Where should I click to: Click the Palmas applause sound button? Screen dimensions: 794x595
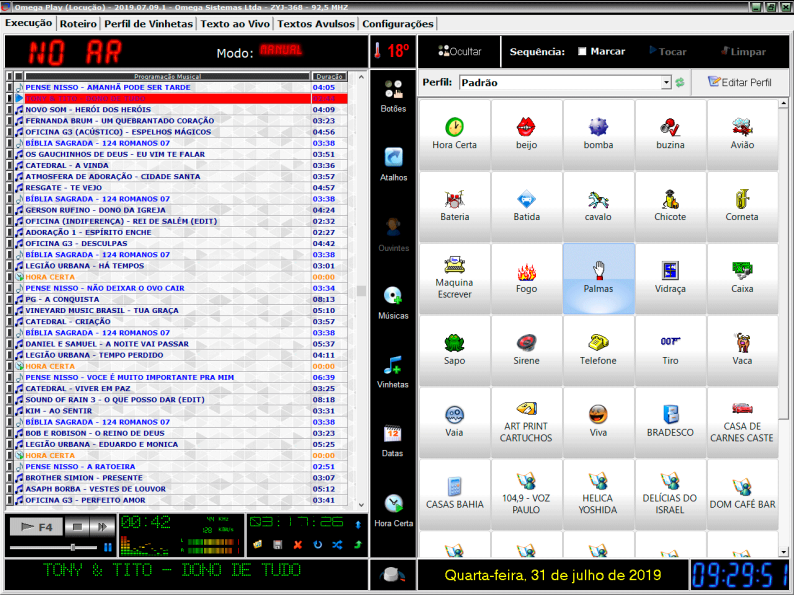[x=599, y=277]
